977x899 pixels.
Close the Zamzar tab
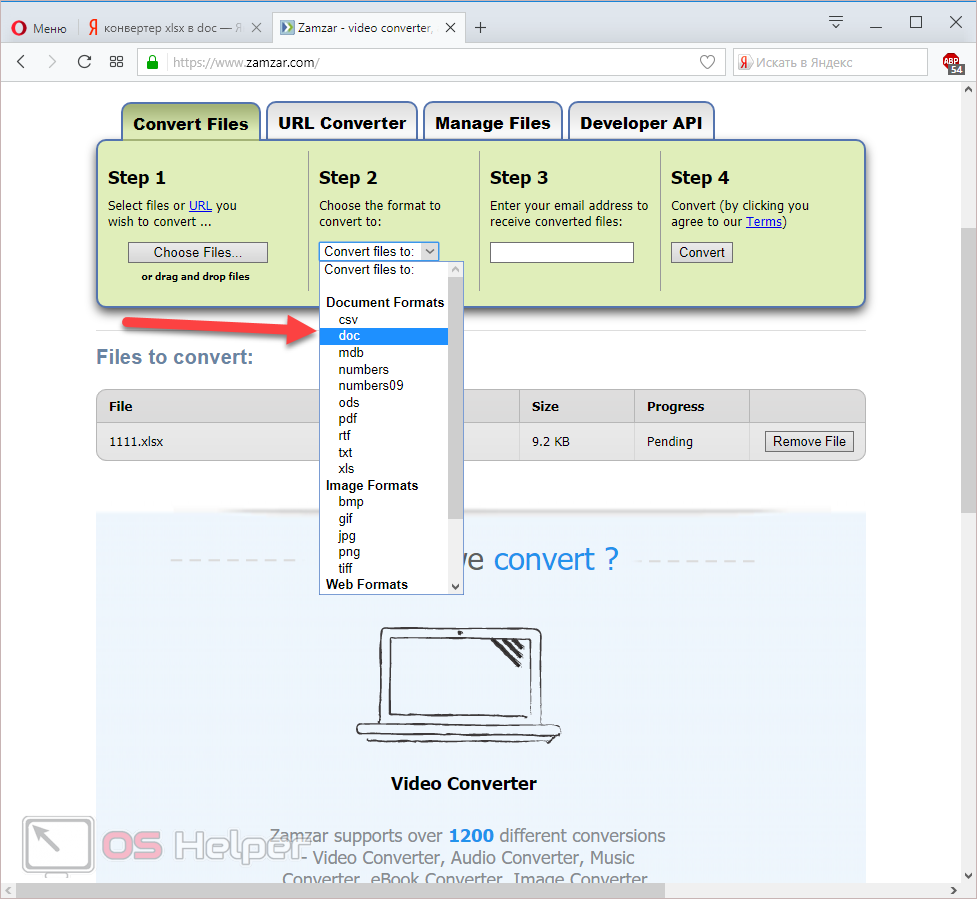(452, 28)
